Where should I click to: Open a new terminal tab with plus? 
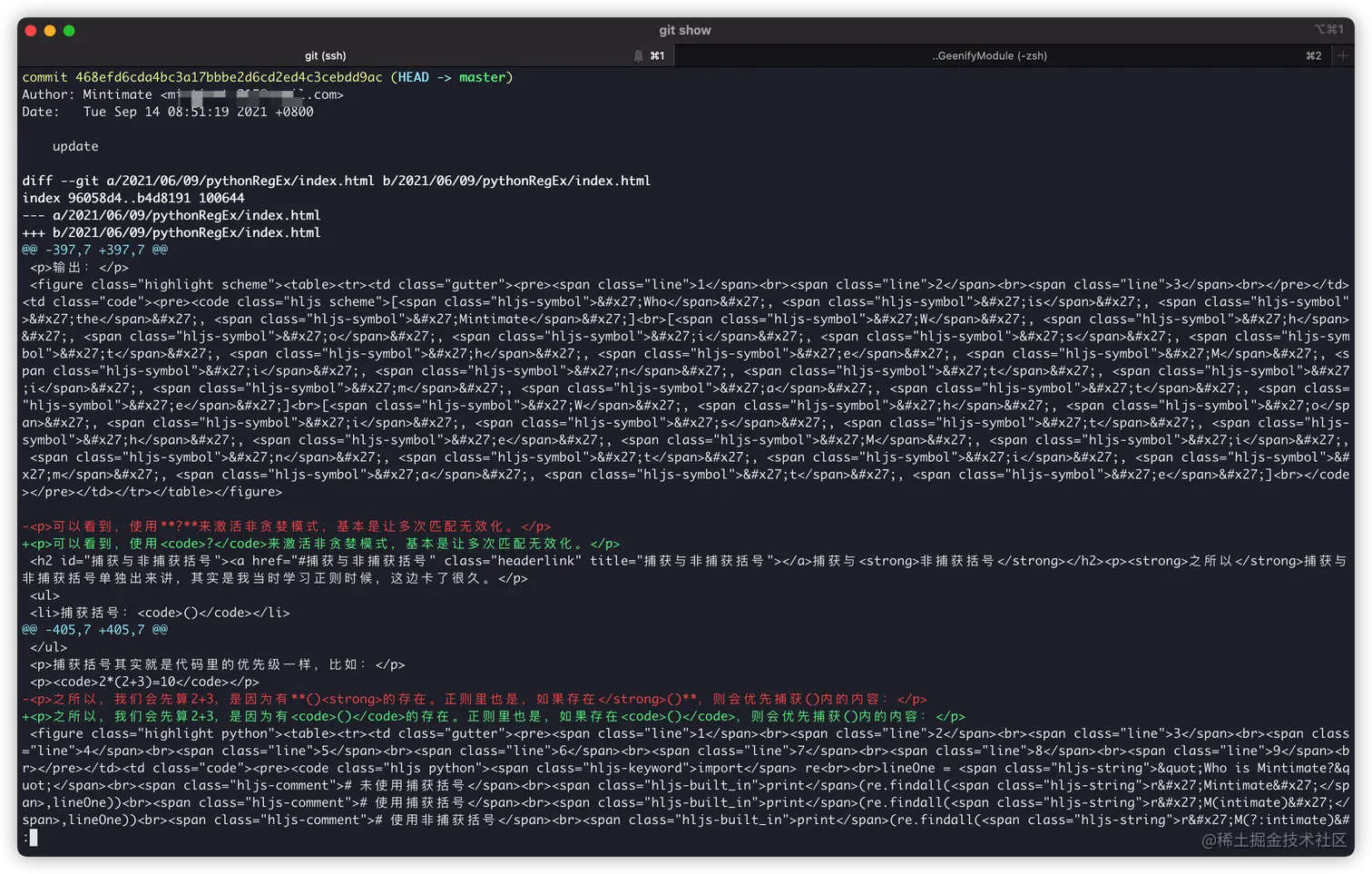tap(1343, 55)
